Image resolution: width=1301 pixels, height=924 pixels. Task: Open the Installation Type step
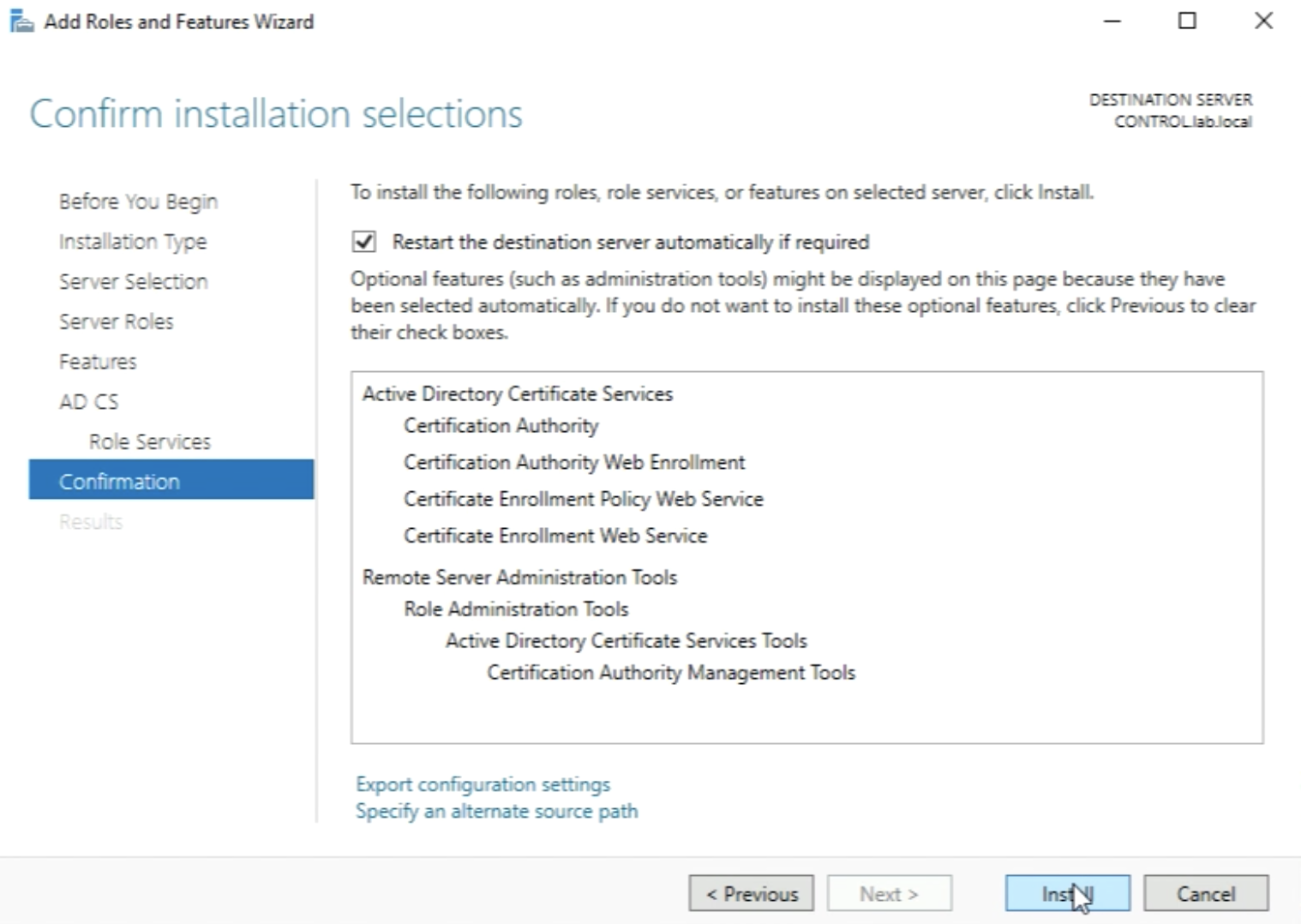click(x=133, y=242)
